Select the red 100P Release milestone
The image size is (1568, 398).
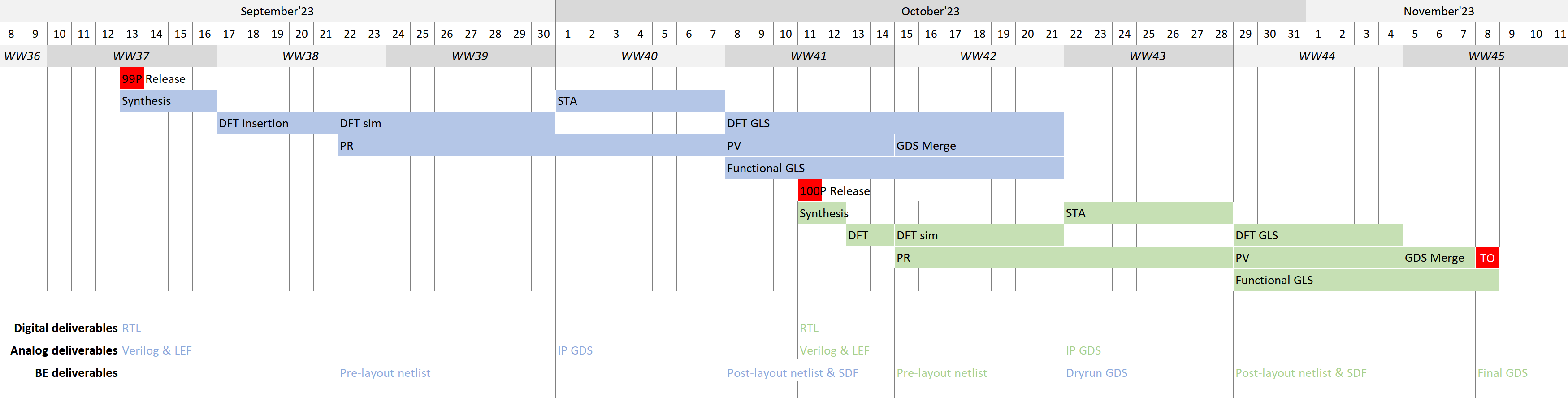(x=810, y=190)
